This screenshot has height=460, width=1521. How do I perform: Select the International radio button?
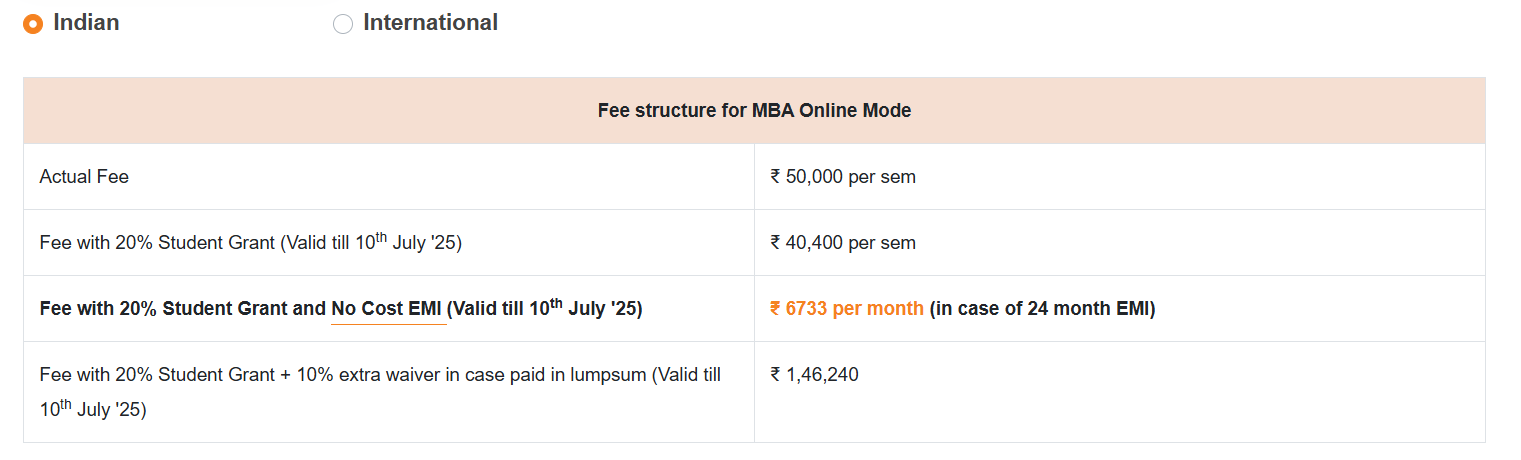click(343, 24)
